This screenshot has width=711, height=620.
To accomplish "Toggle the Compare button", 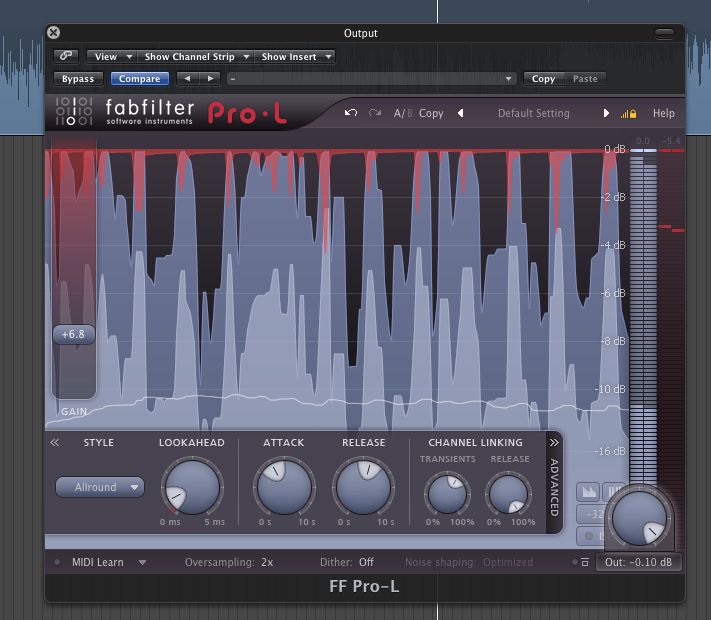I will pos(140,79).
